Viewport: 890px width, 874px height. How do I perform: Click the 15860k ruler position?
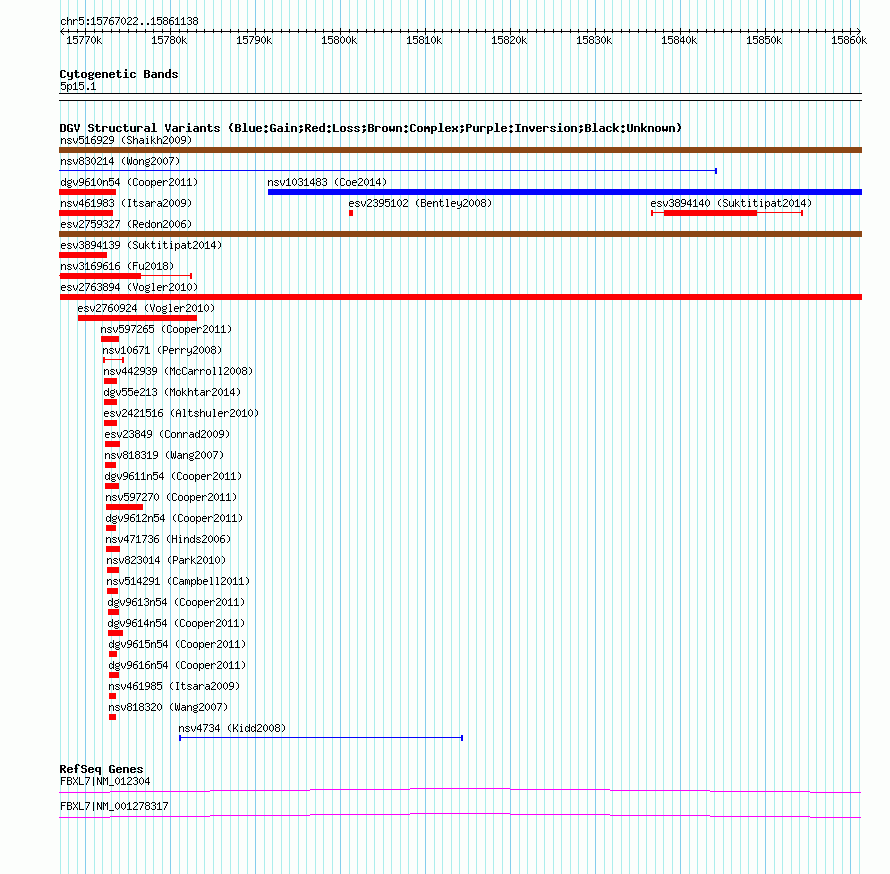[x=849, y=40]
